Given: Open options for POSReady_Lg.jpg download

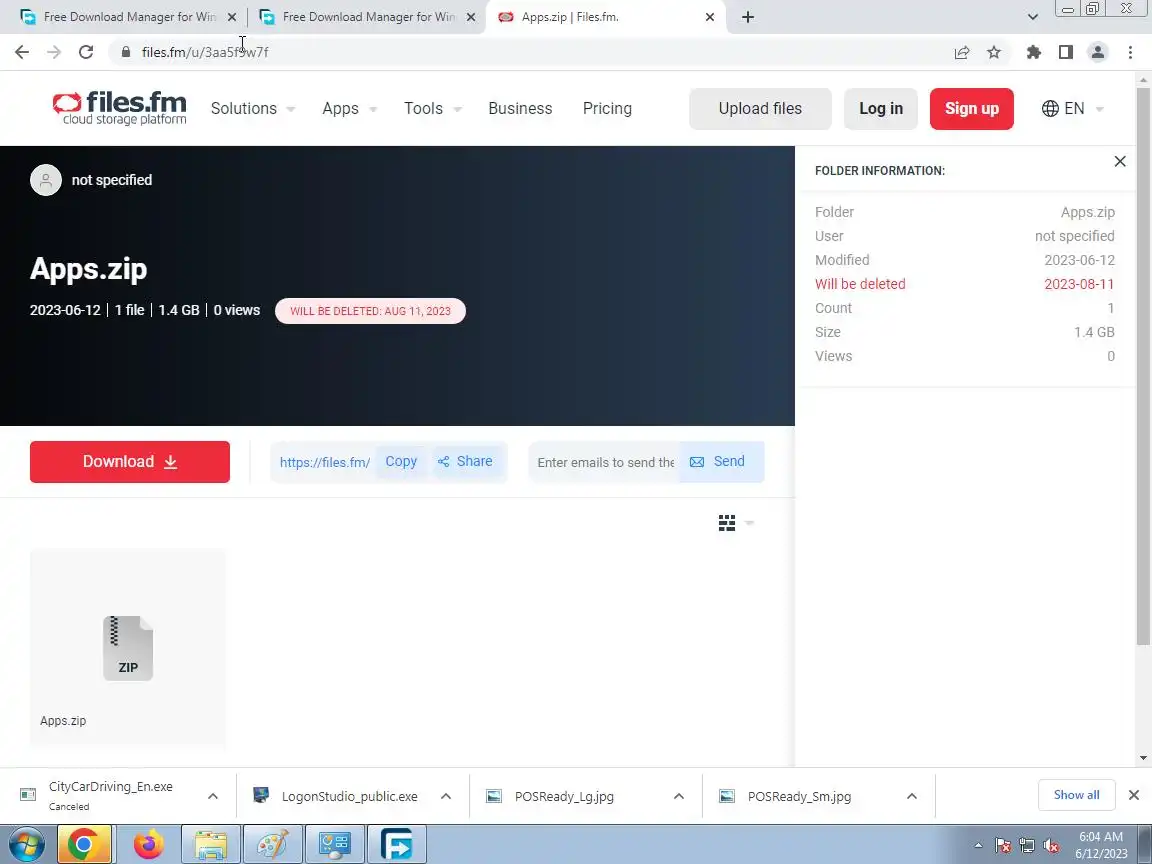Looking at the screenshot, I should point(679,796).
